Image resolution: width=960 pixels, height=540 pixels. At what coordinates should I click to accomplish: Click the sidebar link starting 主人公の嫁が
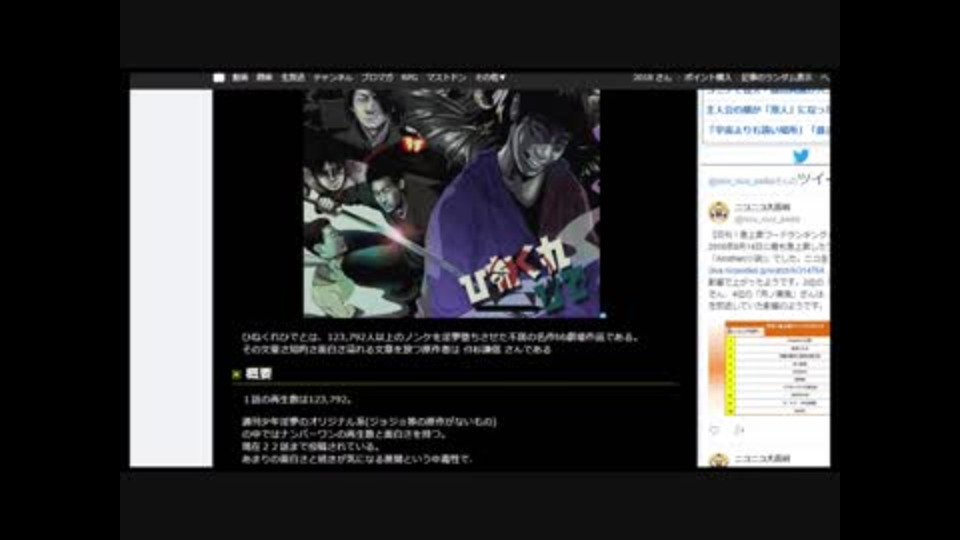pyautogui.click(x=768, y=110)
